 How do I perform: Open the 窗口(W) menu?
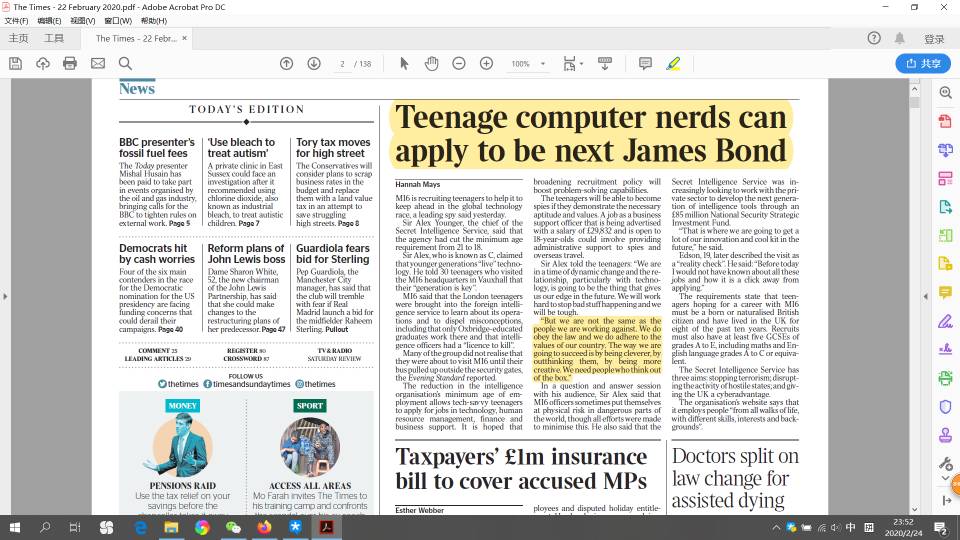tap(118, 21)
